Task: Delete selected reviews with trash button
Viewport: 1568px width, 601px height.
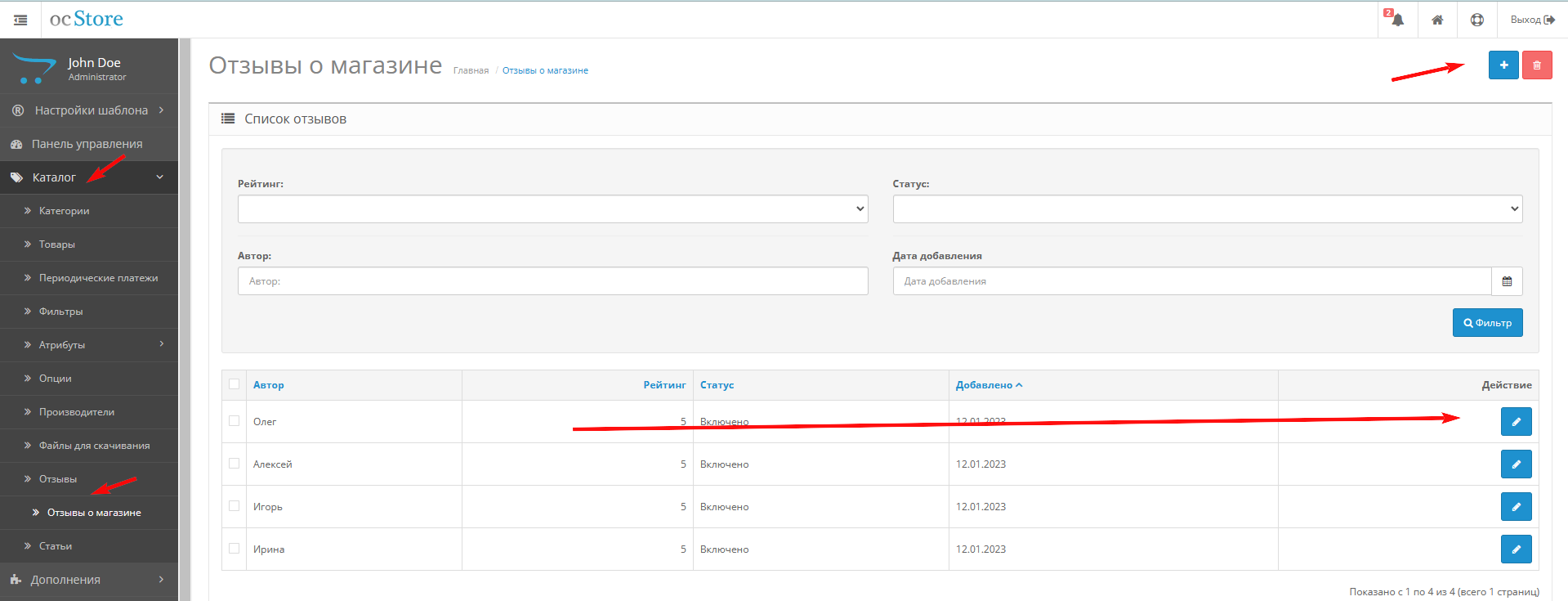Action: coord(1537,65)
